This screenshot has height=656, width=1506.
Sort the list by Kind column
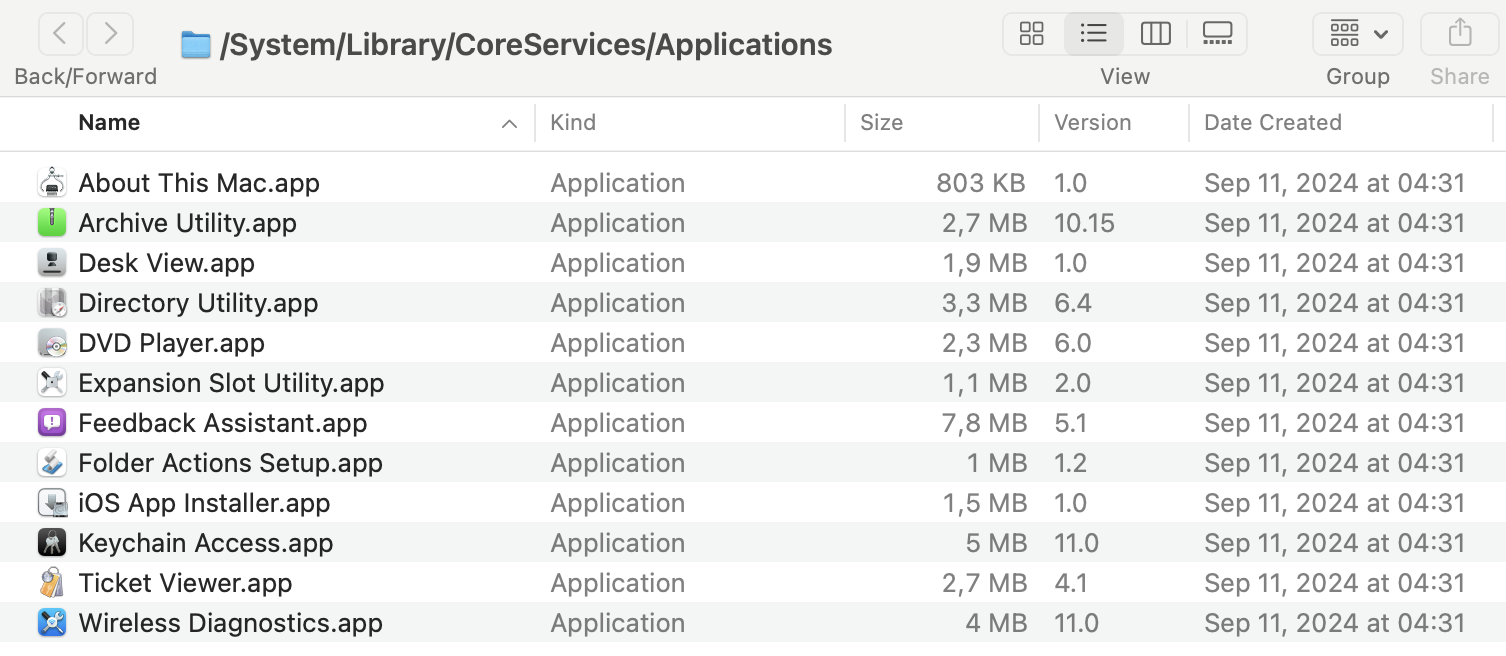pyautogui.click(x=573, y=123)
